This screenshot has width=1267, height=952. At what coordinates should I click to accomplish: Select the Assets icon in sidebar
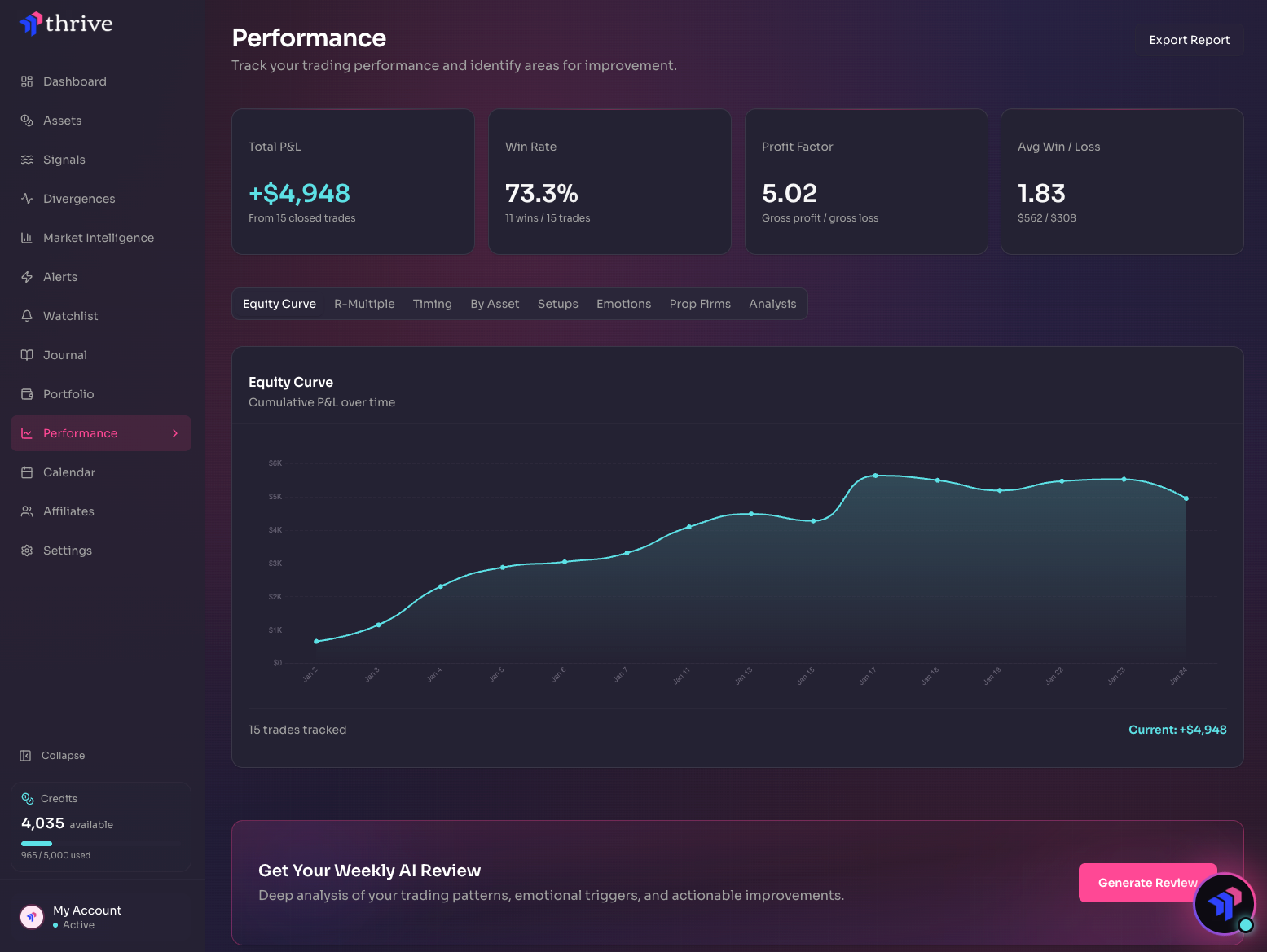(x=27, y=120)
